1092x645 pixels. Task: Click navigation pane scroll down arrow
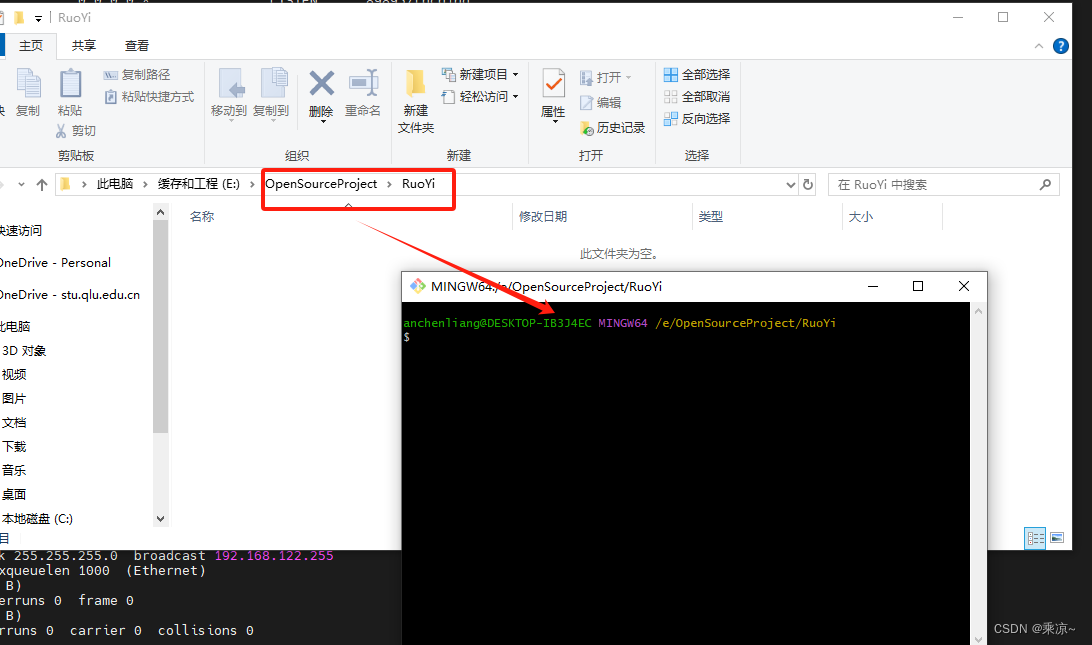[161, 519]
